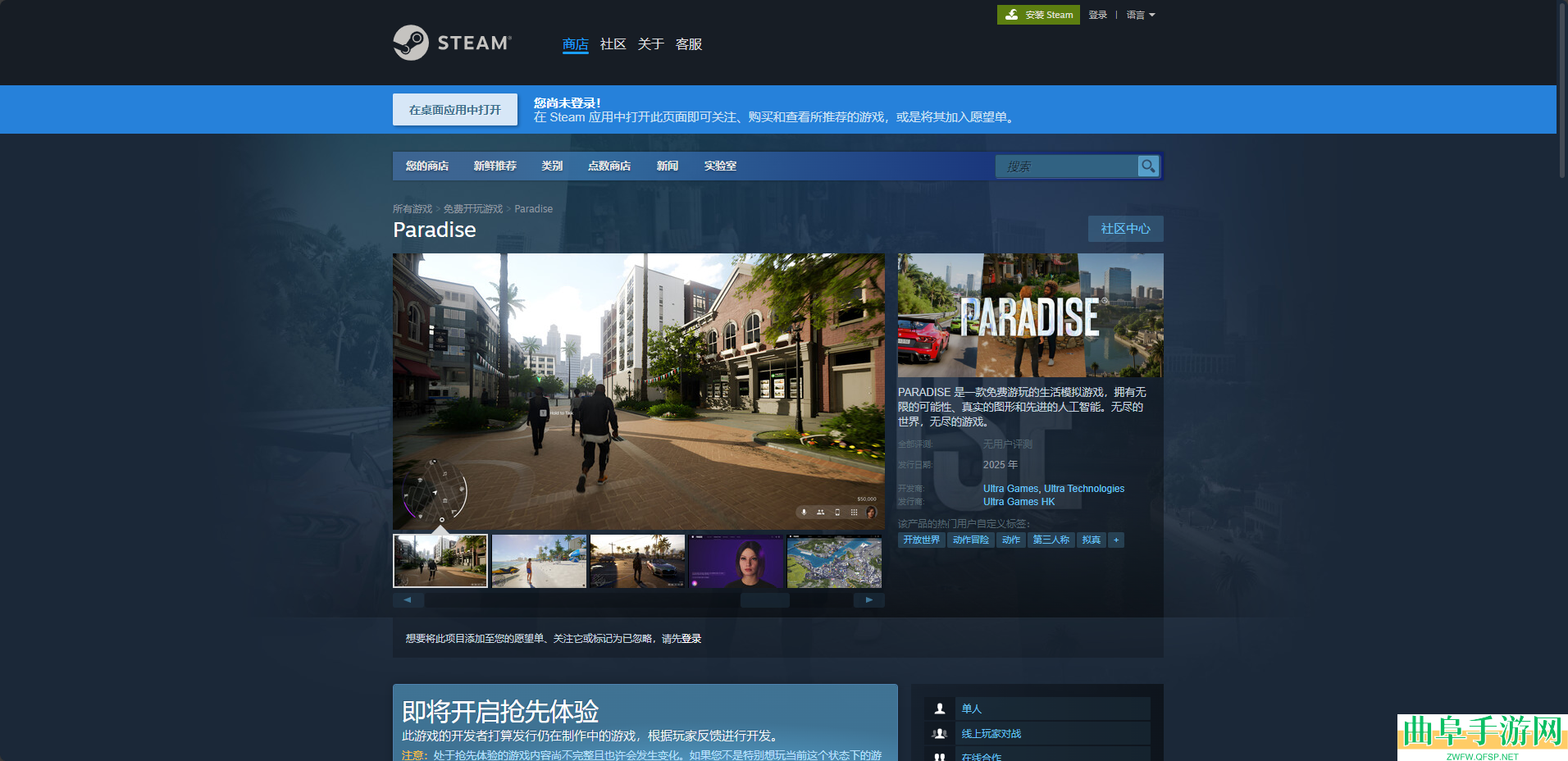This screenshot has width=1568, height=761.
Task: Click the 第三人称 tag
Action: click(x=1051, y=540)
